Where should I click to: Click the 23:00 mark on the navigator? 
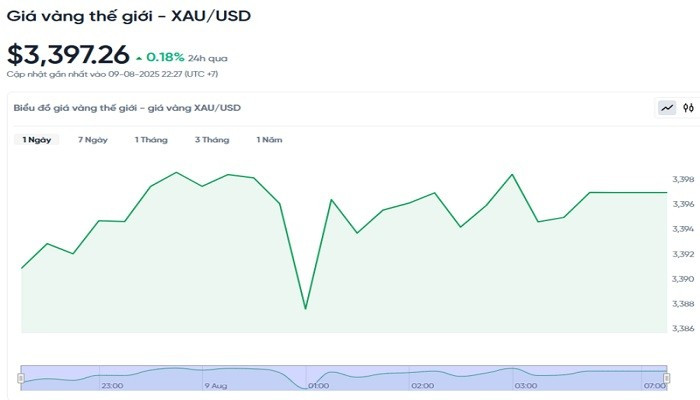coord(112,385)
